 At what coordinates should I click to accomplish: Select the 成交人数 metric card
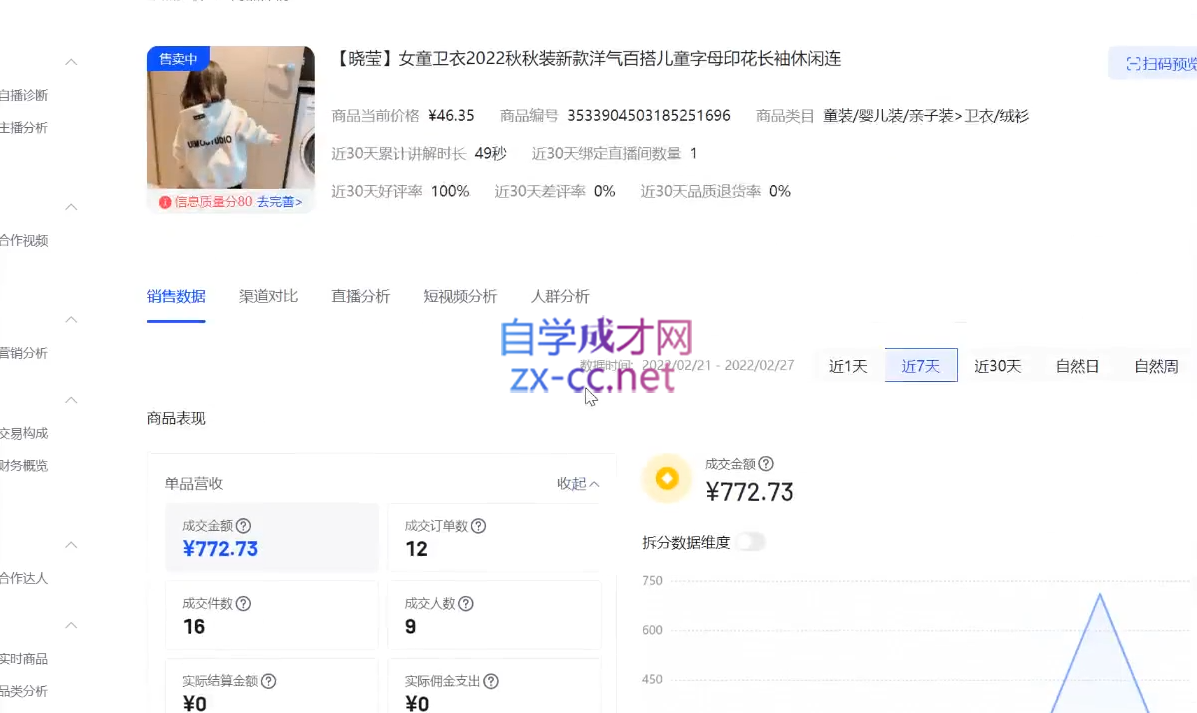494,615
